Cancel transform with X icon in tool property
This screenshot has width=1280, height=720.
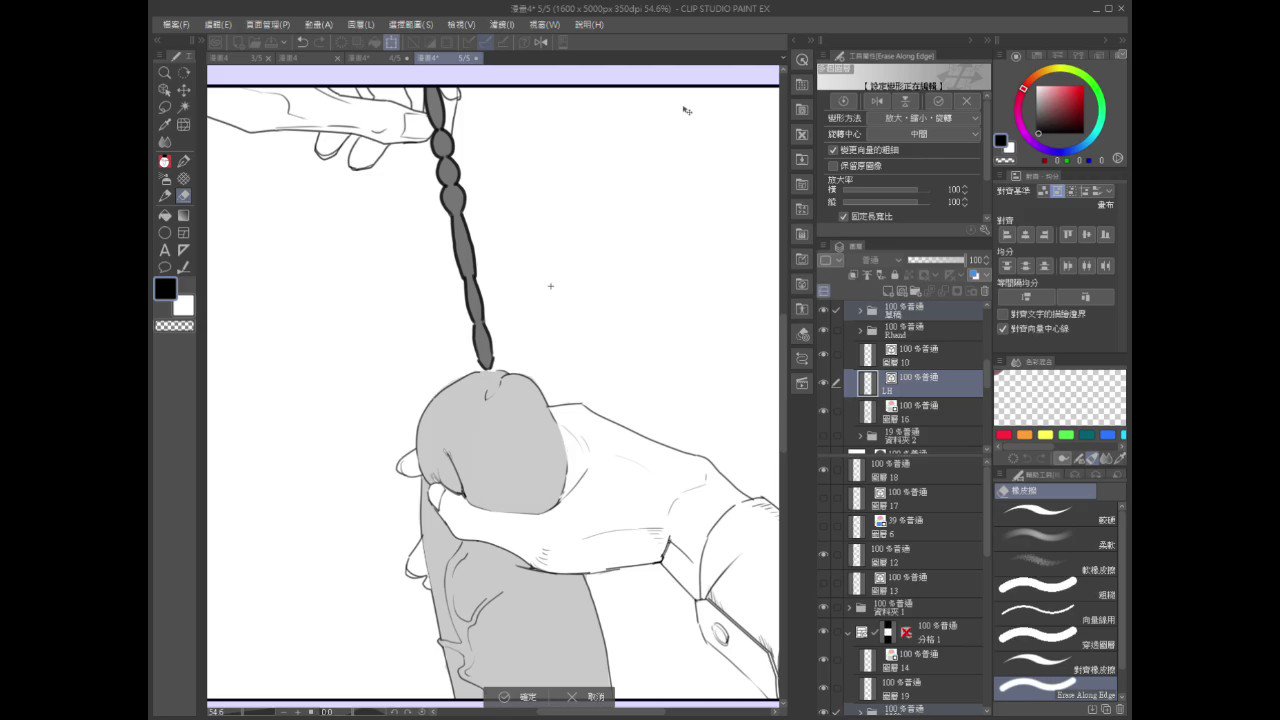tap(966, 101)
